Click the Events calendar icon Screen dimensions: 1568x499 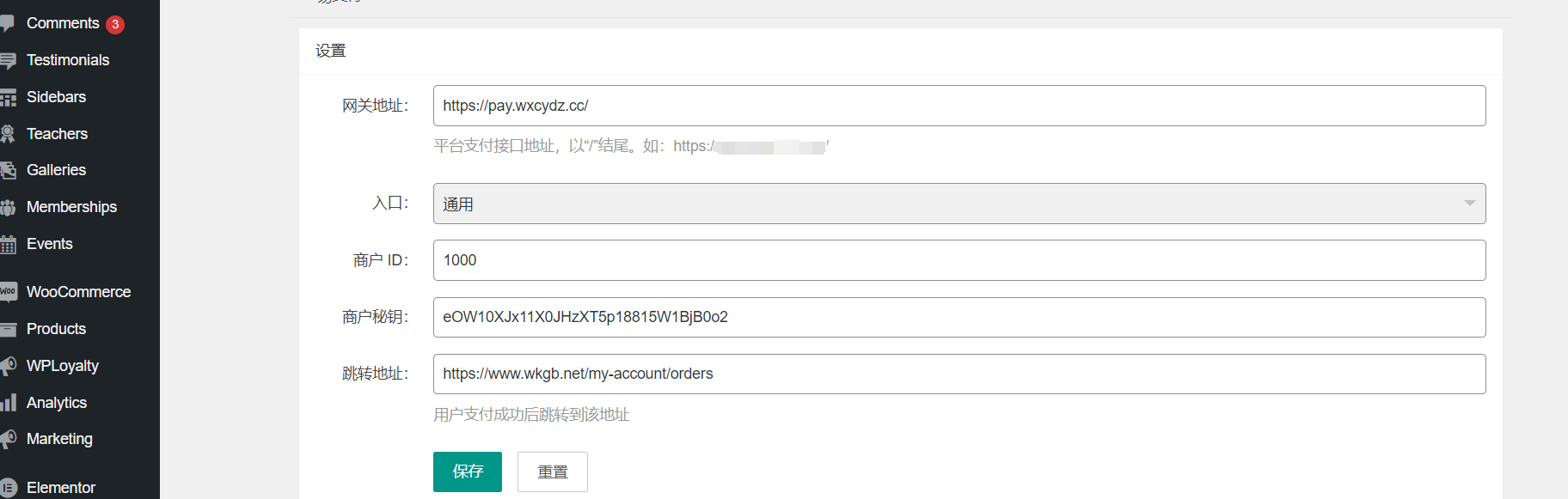pos(8,245)
